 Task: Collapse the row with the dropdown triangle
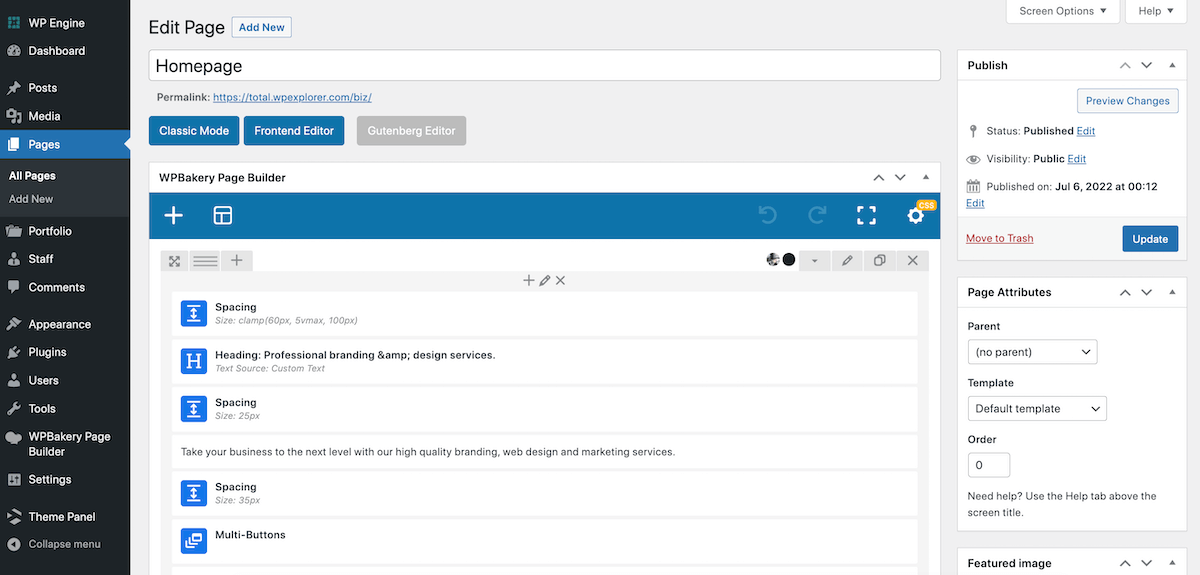(x=814, y=261)
